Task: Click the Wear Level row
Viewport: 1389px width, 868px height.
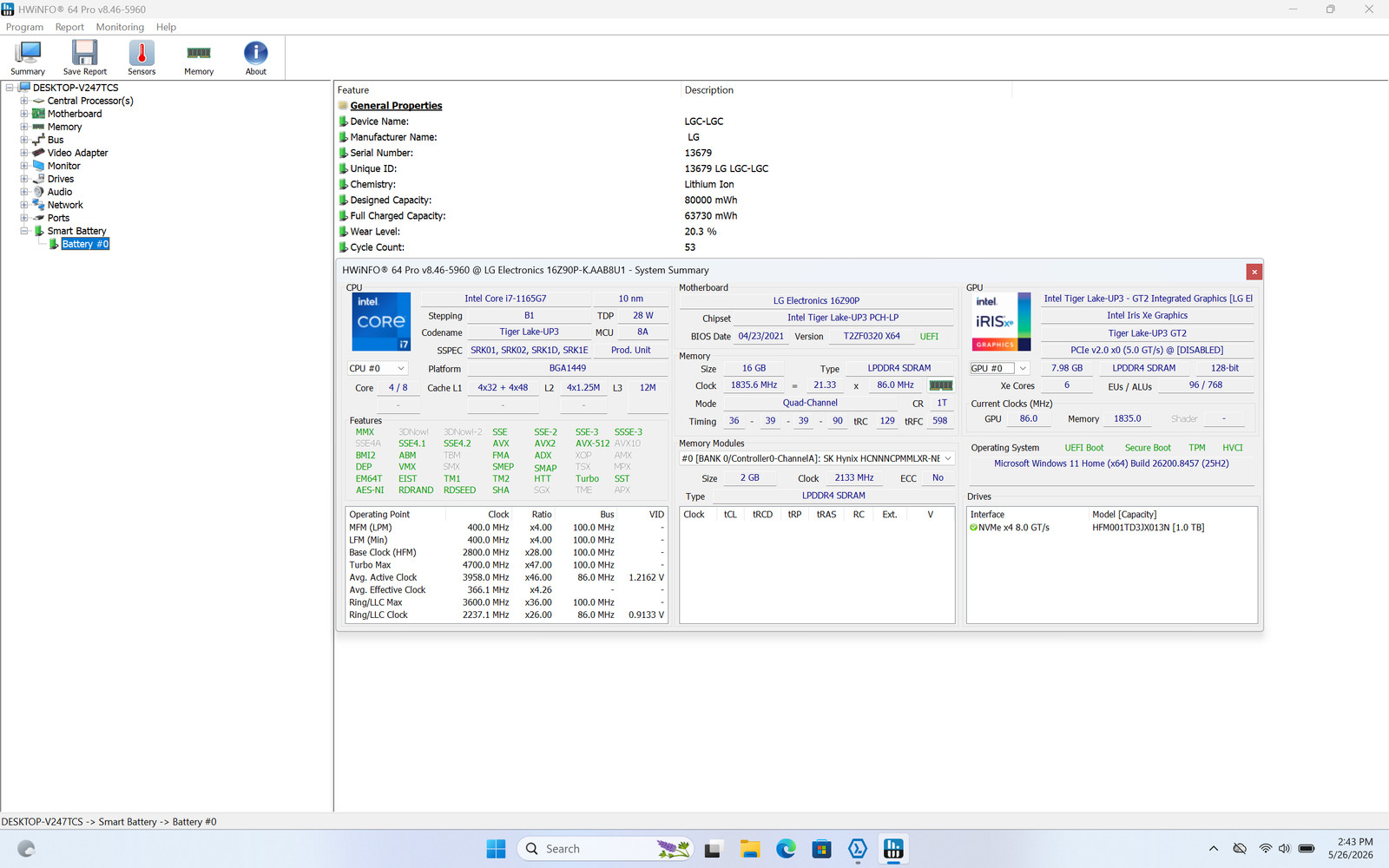Action: click(527, 232)
